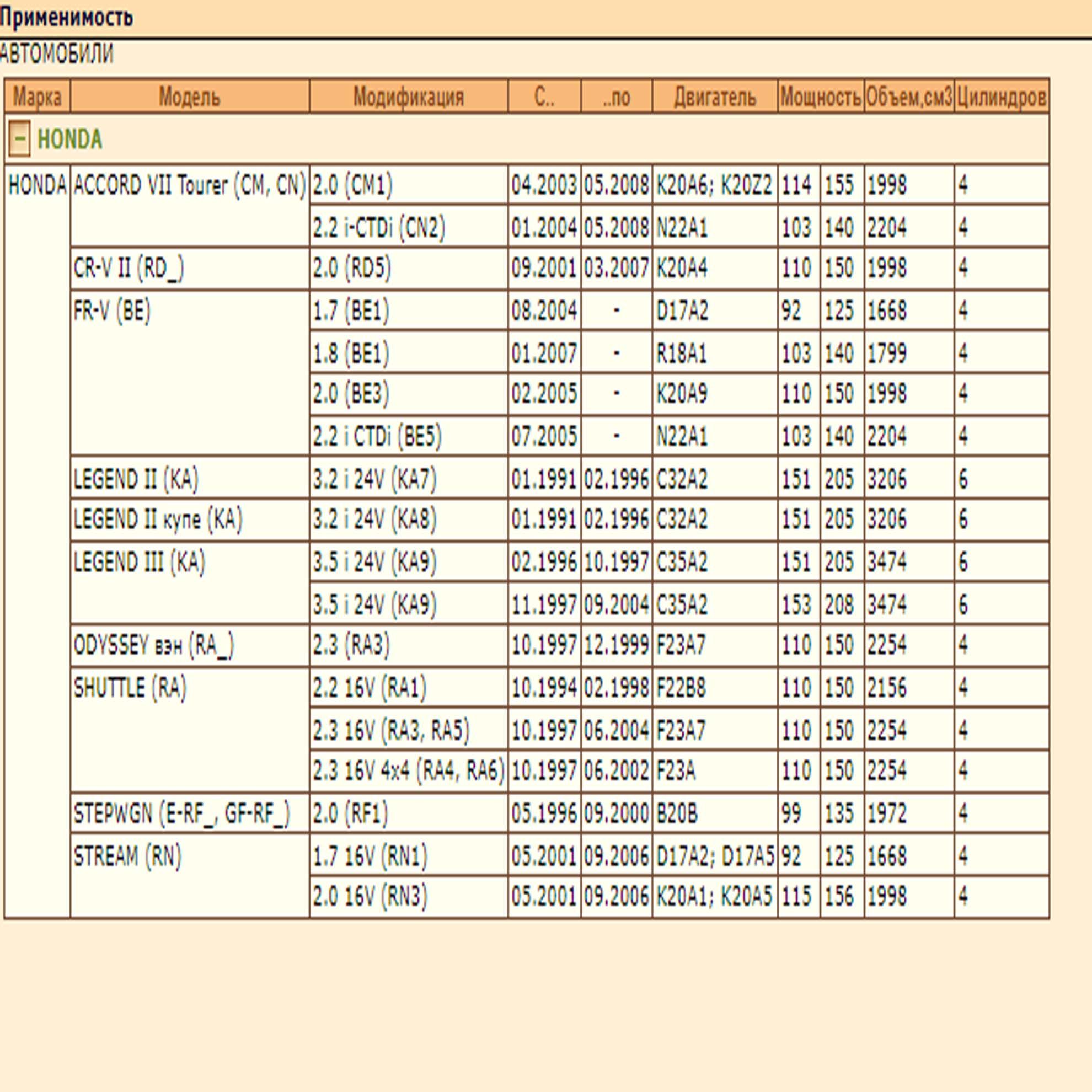This screenshot has height=1092, width=1092.
Task: Select the Модель column header
Action: 190,97
